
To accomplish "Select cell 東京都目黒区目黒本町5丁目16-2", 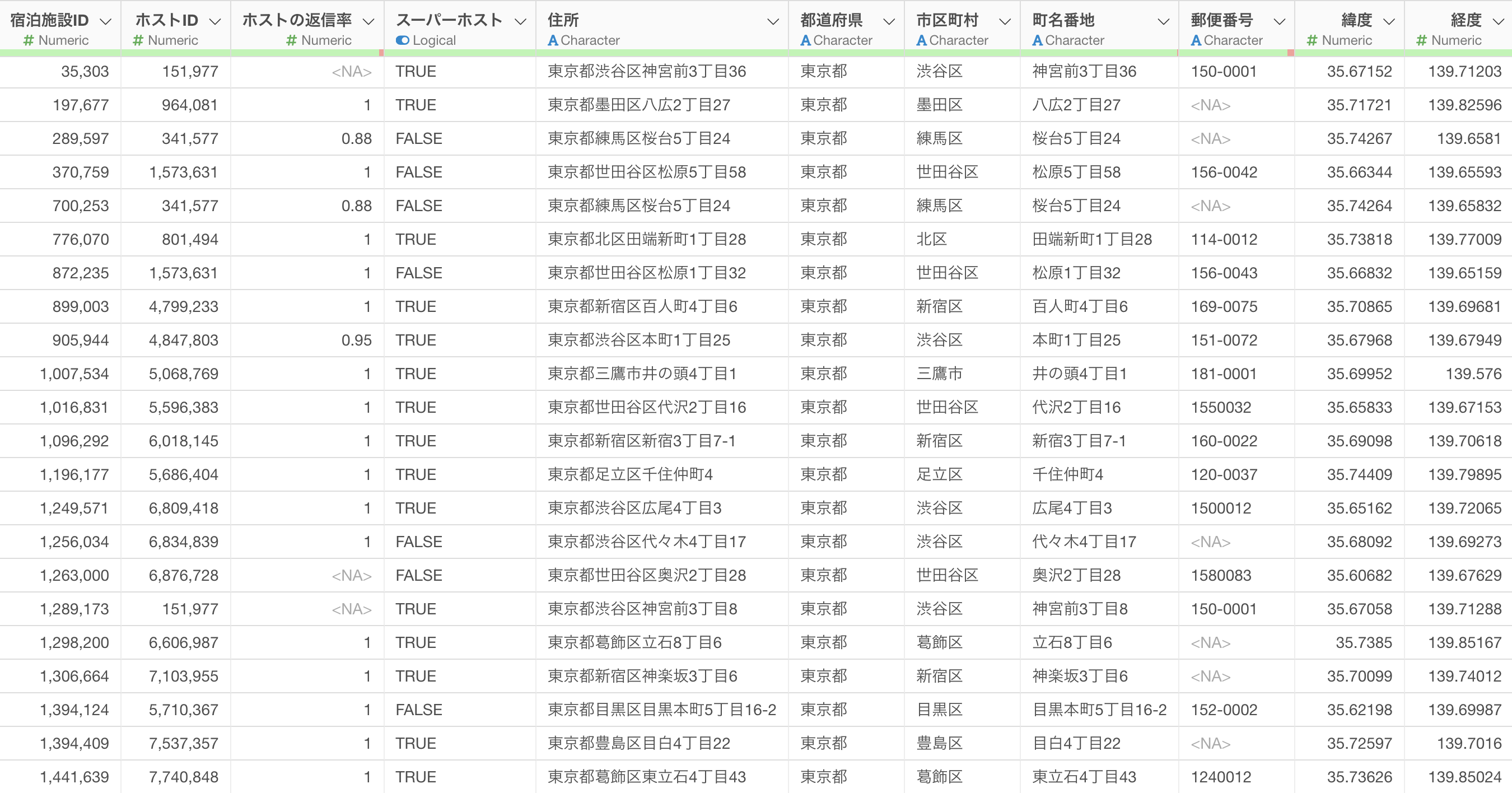I will pyautogui.click(x=661, y=710).
